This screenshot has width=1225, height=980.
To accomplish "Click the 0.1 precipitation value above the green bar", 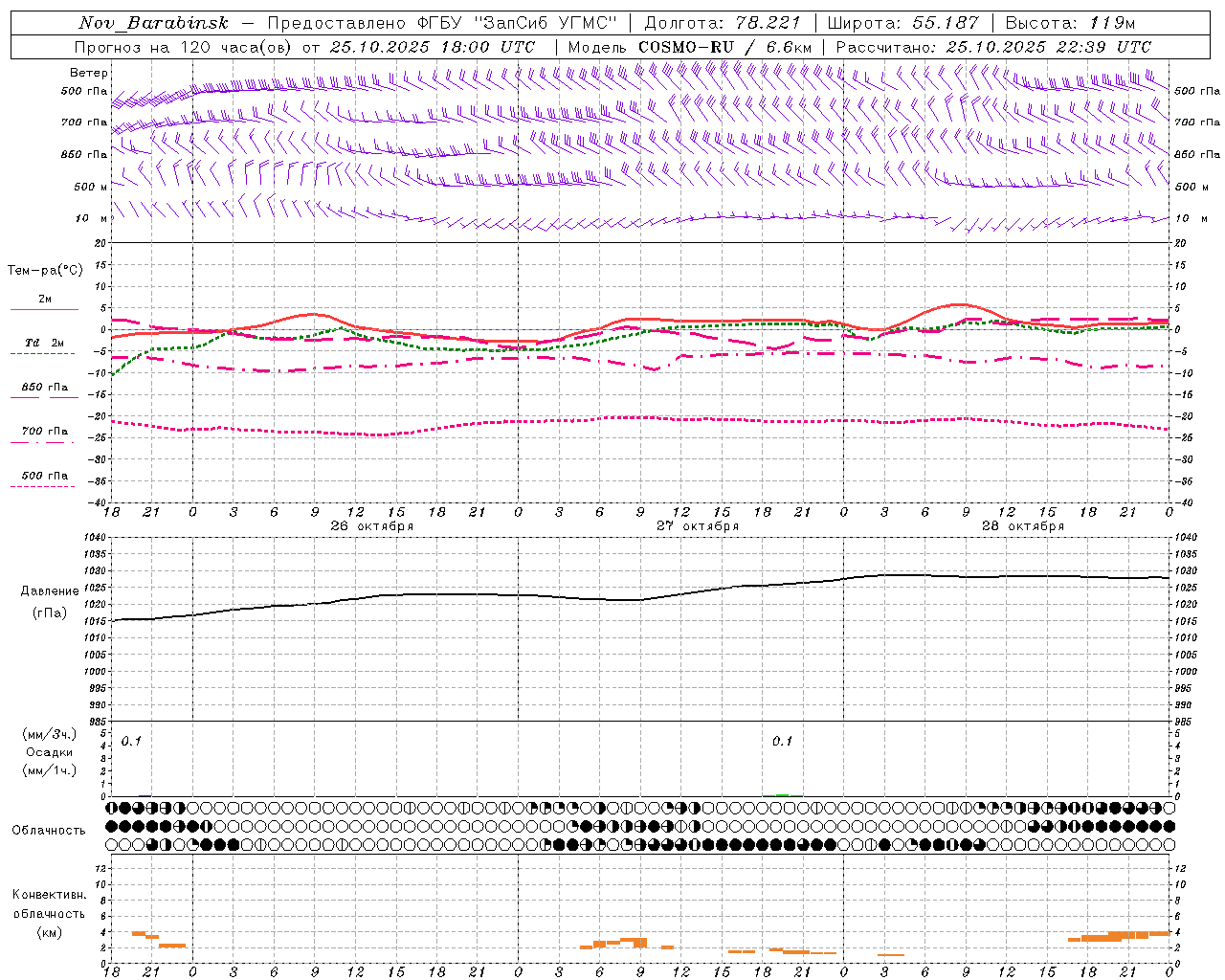I will point(782,741).
